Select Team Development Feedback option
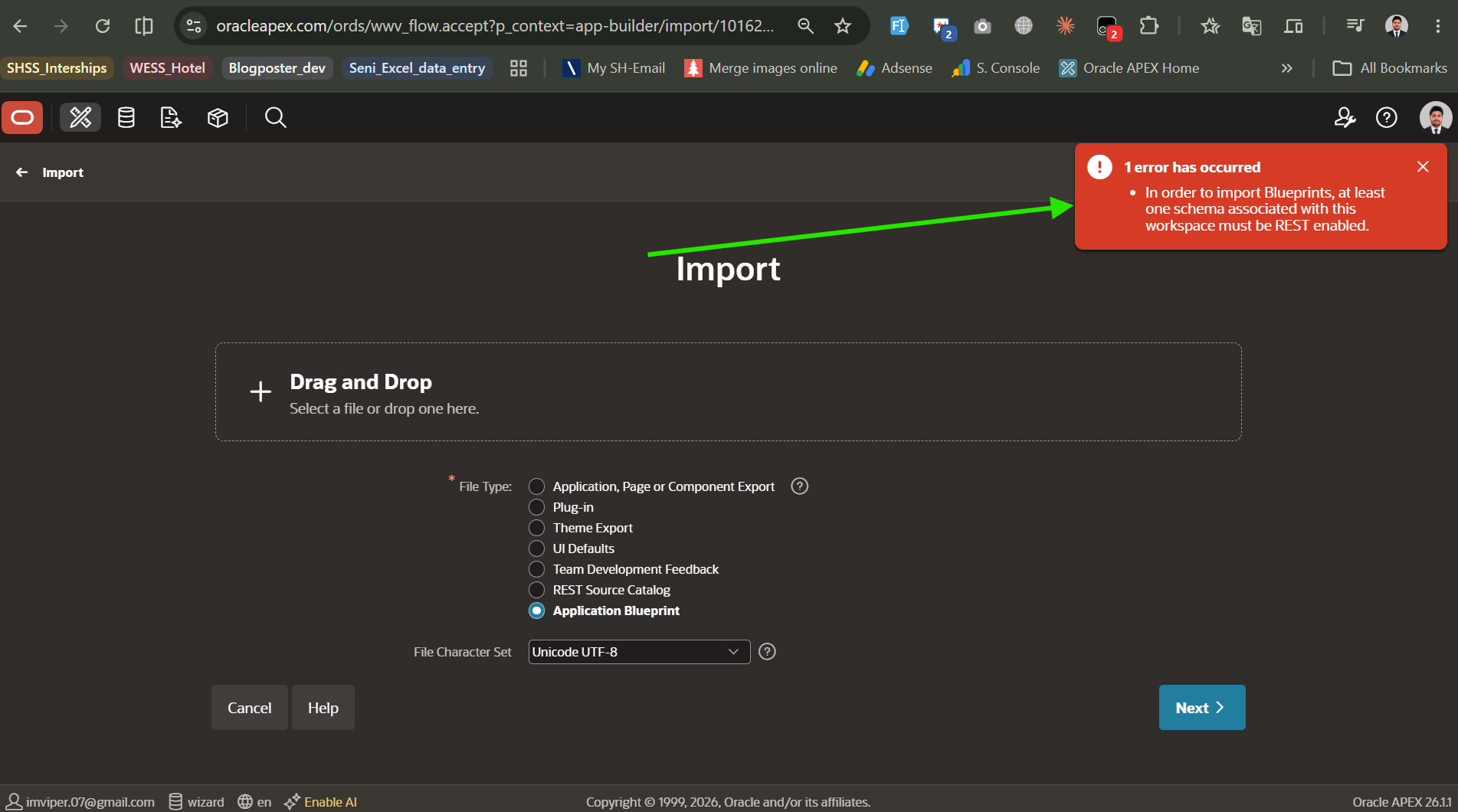 tap(536, 569)
